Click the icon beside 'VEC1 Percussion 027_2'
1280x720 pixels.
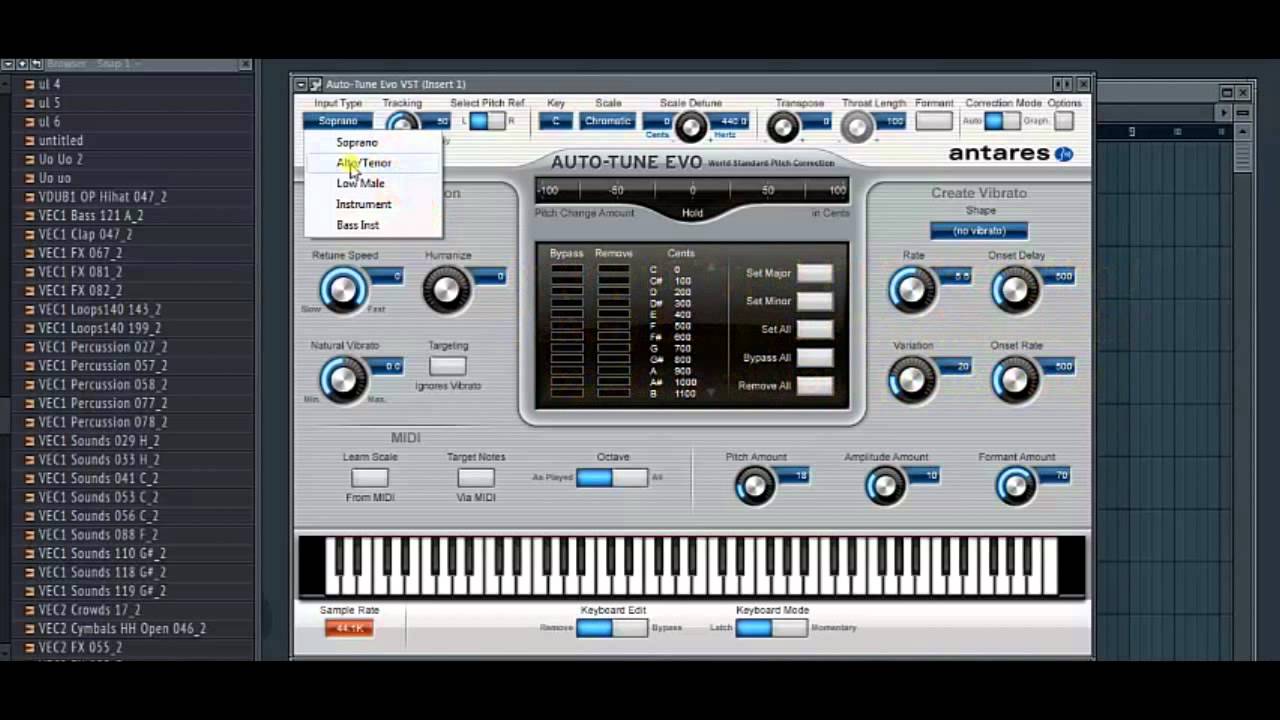point(30,347)
